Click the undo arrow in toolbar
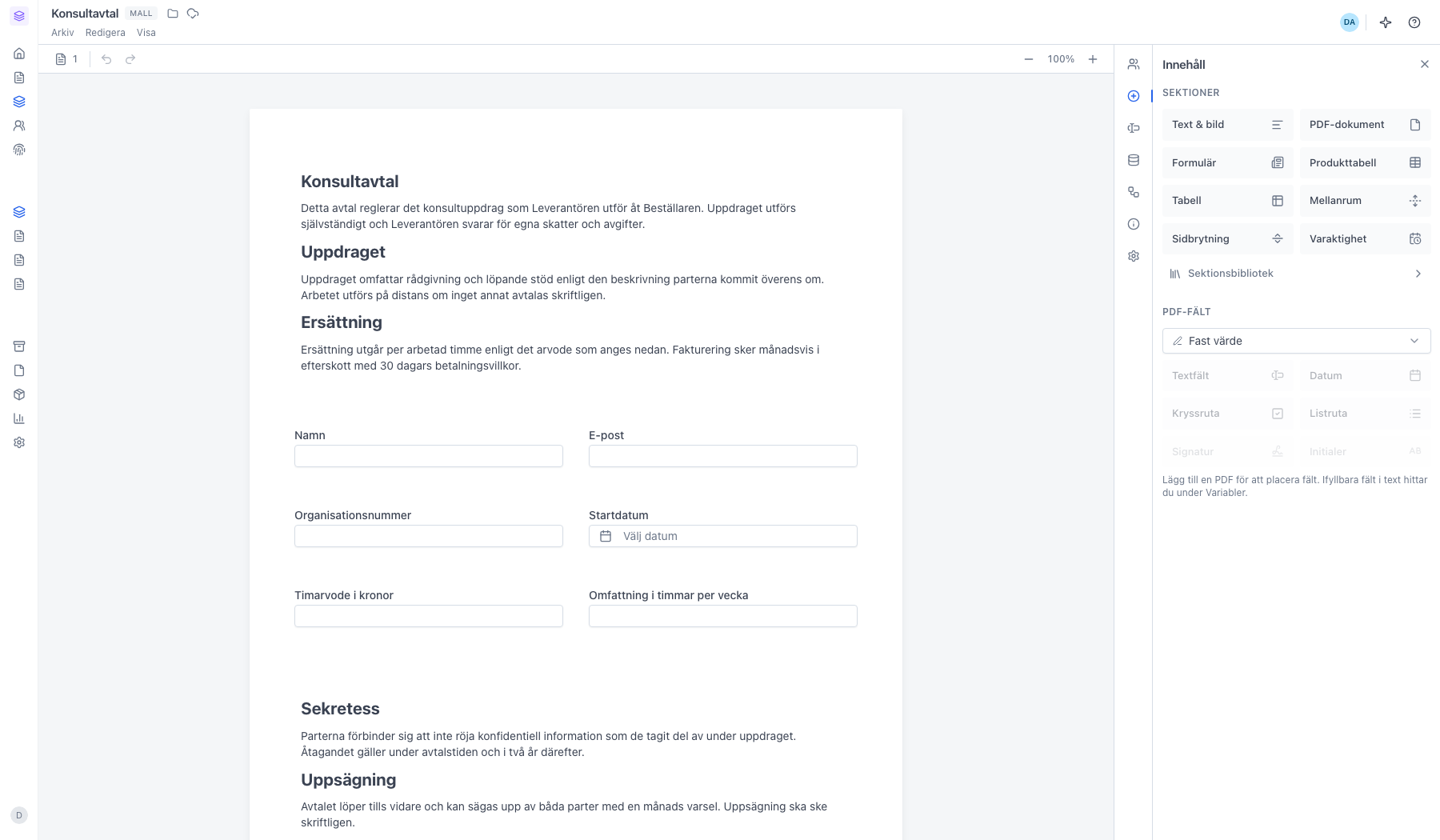Screen dimensions: 1440x840 (106, 59)
